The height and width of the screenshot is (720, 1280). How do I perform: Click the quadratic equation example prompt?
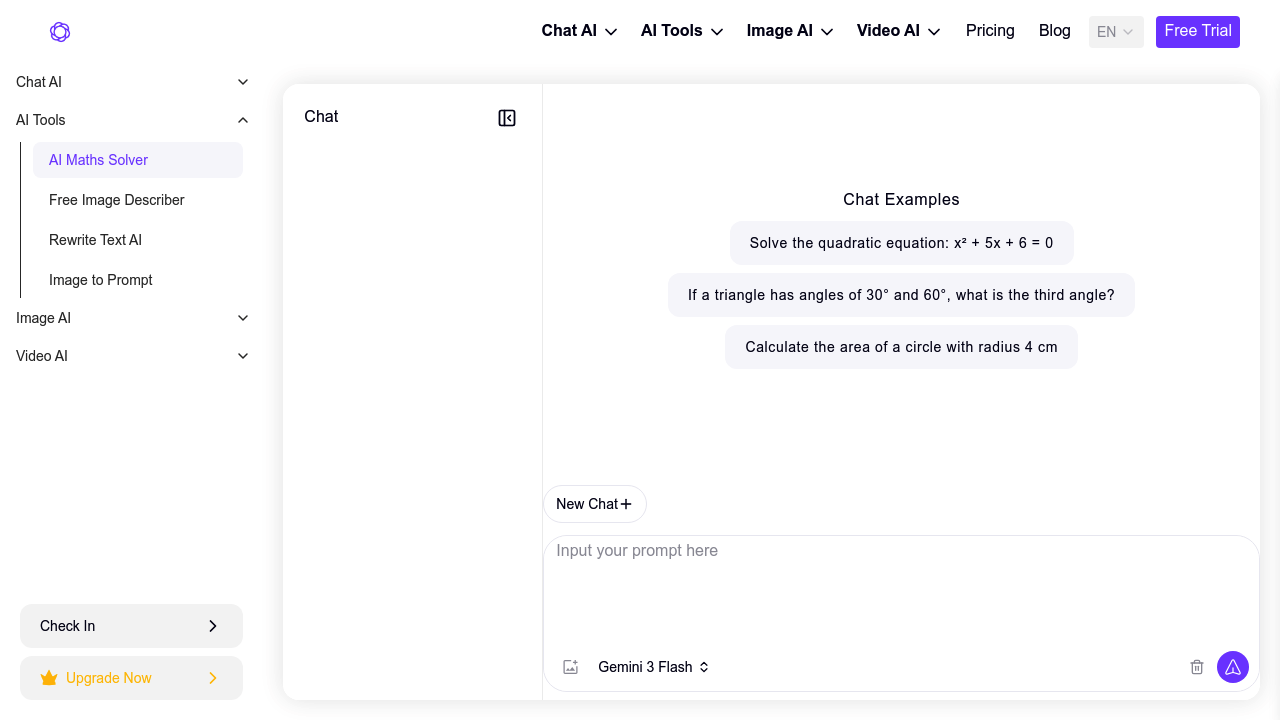pos(901,243)
